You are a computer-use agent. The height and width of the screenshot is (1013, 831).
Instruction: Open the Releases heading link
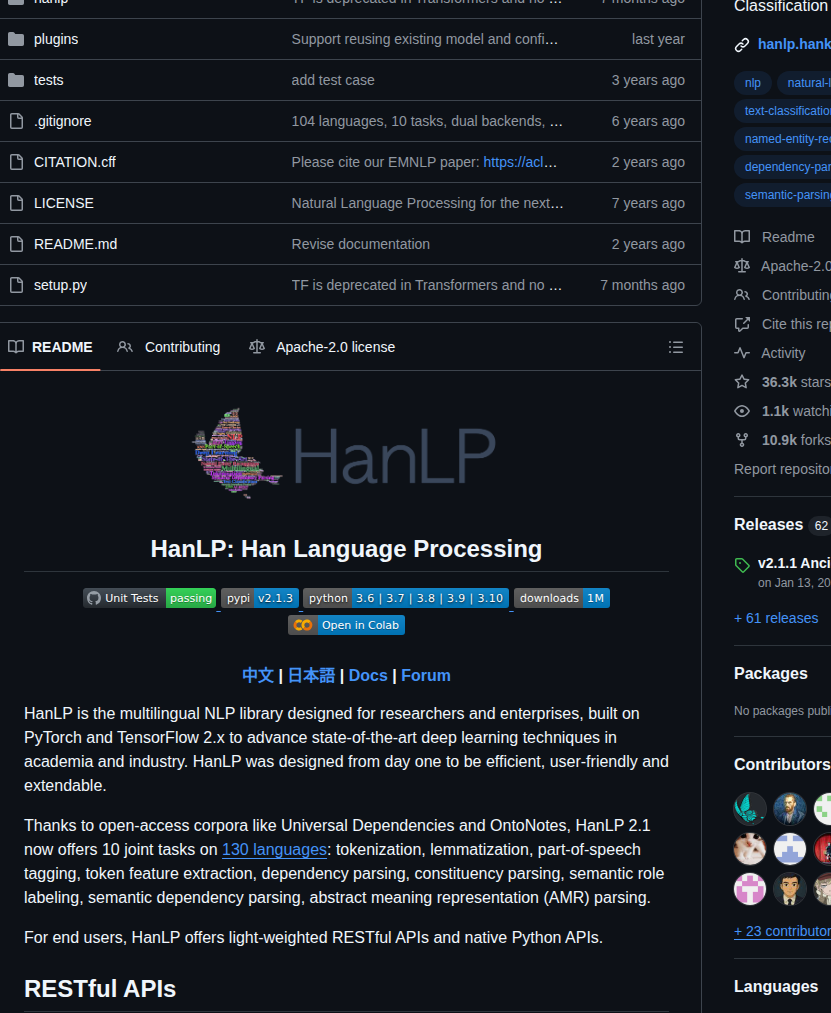(x=768, y=525)
